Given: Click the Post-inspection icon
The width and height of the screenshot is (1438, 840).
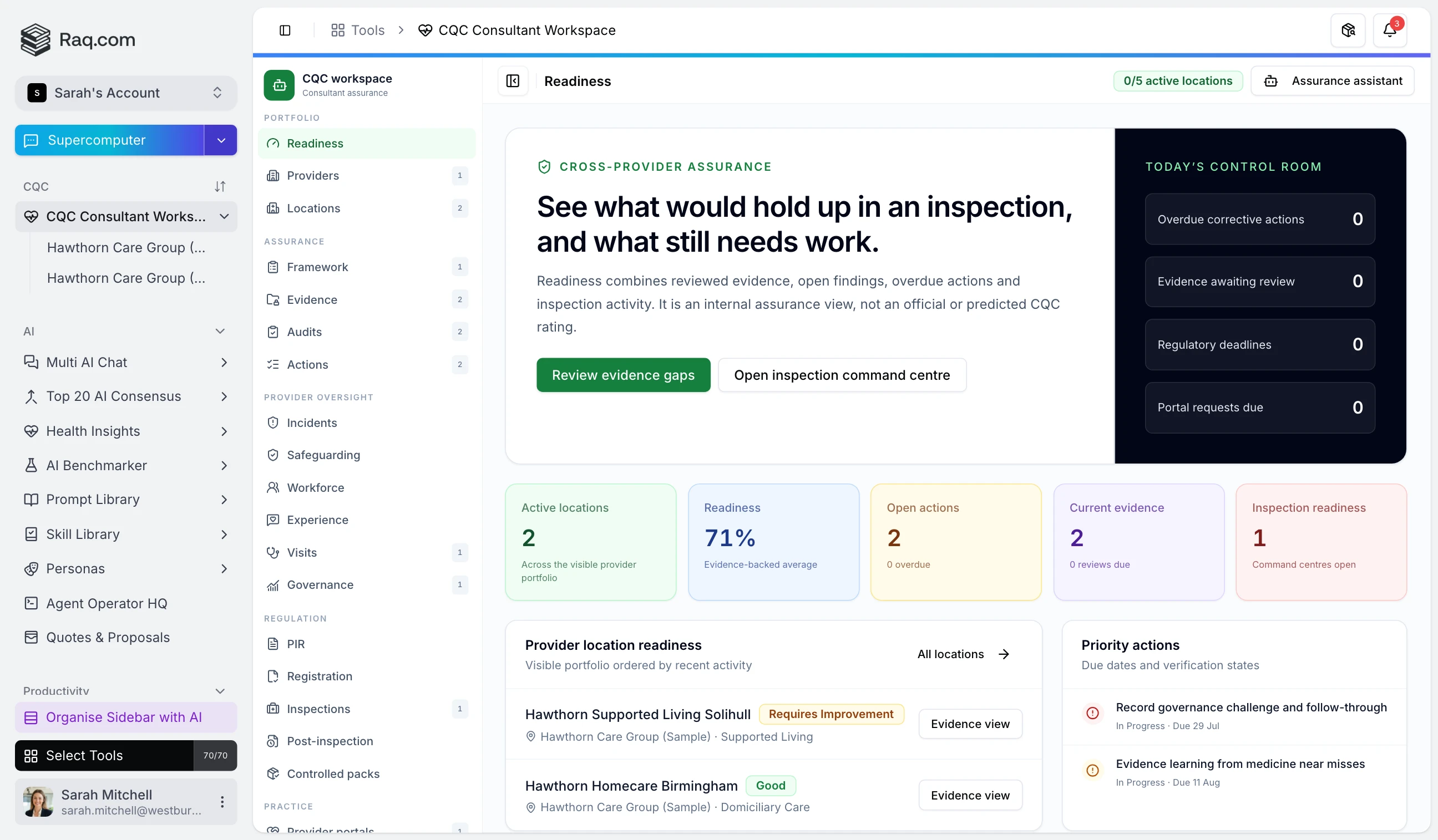Looking at the screenshot, I should (273, 741).
